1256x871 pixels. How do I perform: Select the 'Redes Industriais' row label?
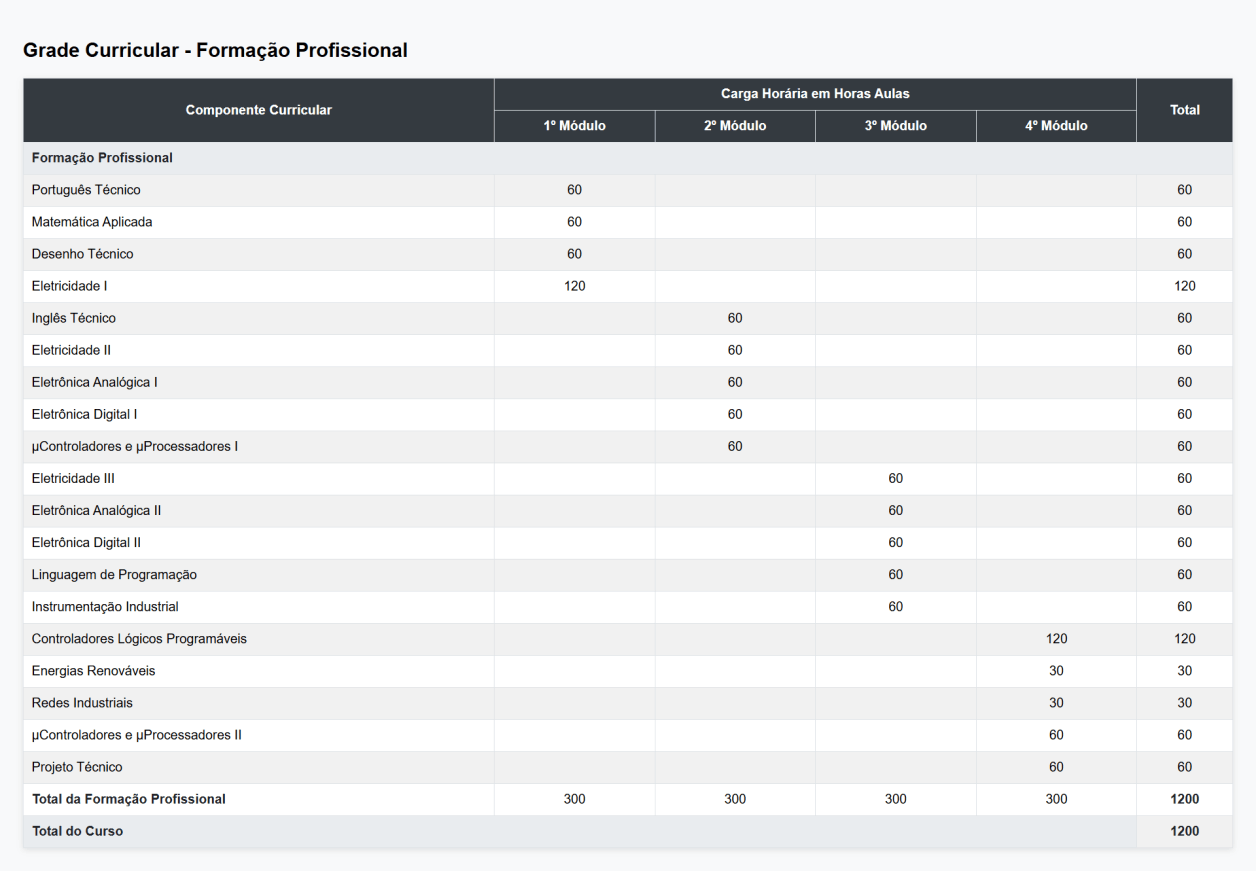pyautogui.click(x=83, y=702)
